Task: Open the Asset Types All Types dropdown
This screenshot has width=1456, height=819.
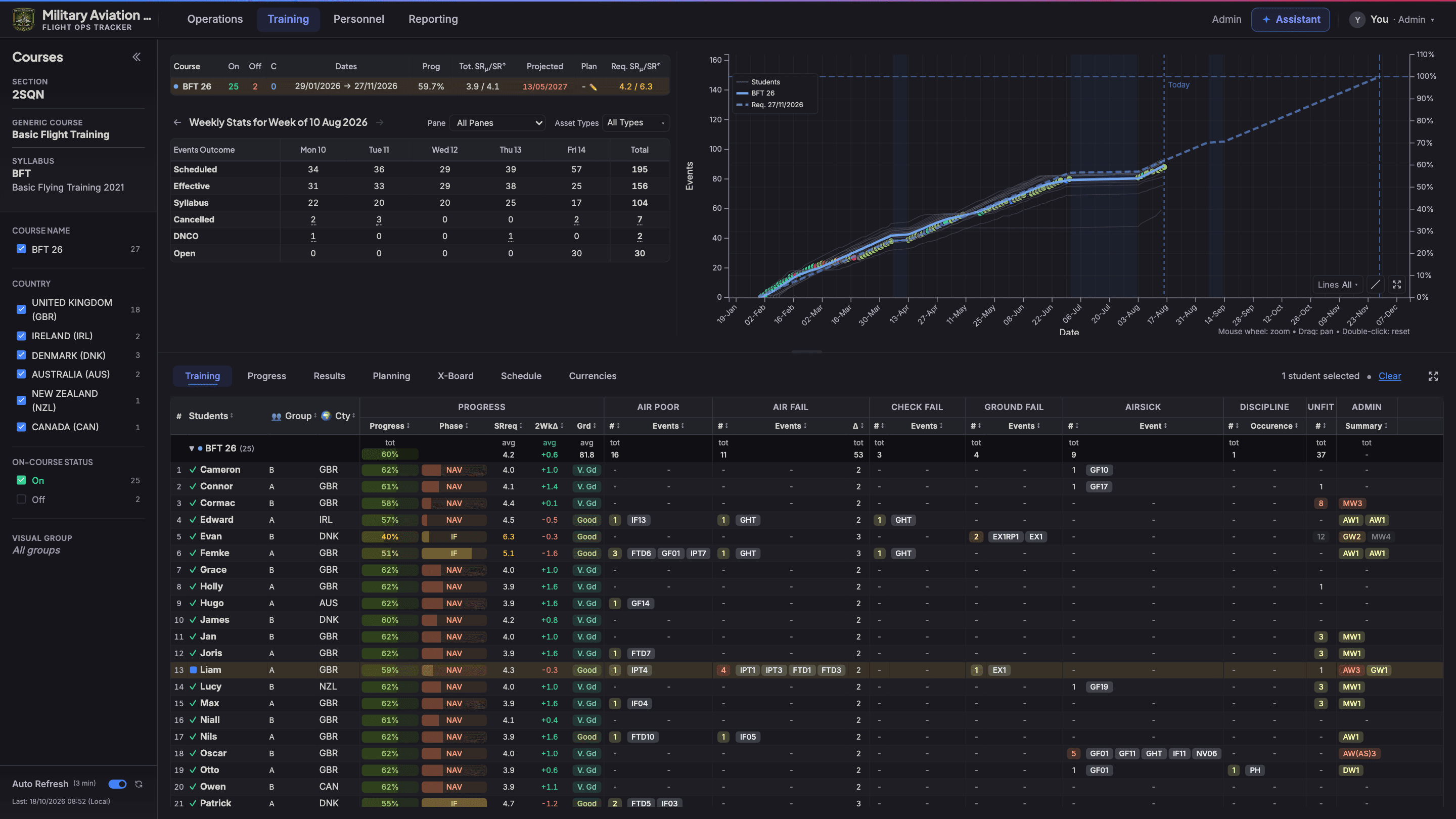Action: coord(636,123)
